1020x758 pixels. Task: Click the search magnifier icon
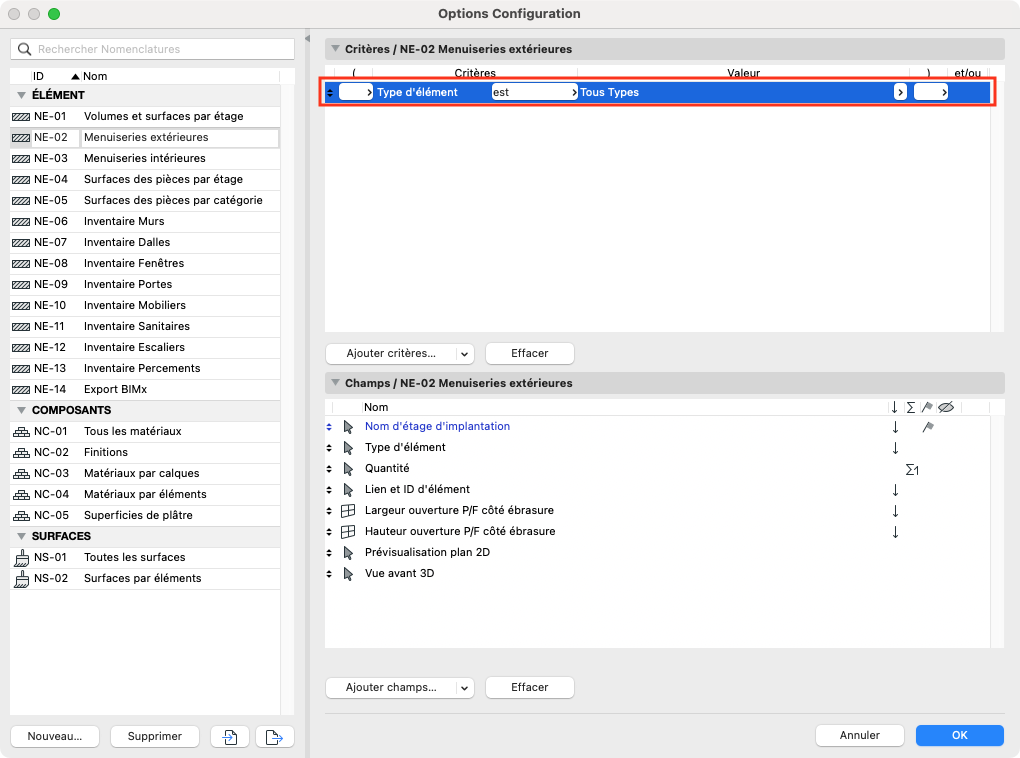25,49
